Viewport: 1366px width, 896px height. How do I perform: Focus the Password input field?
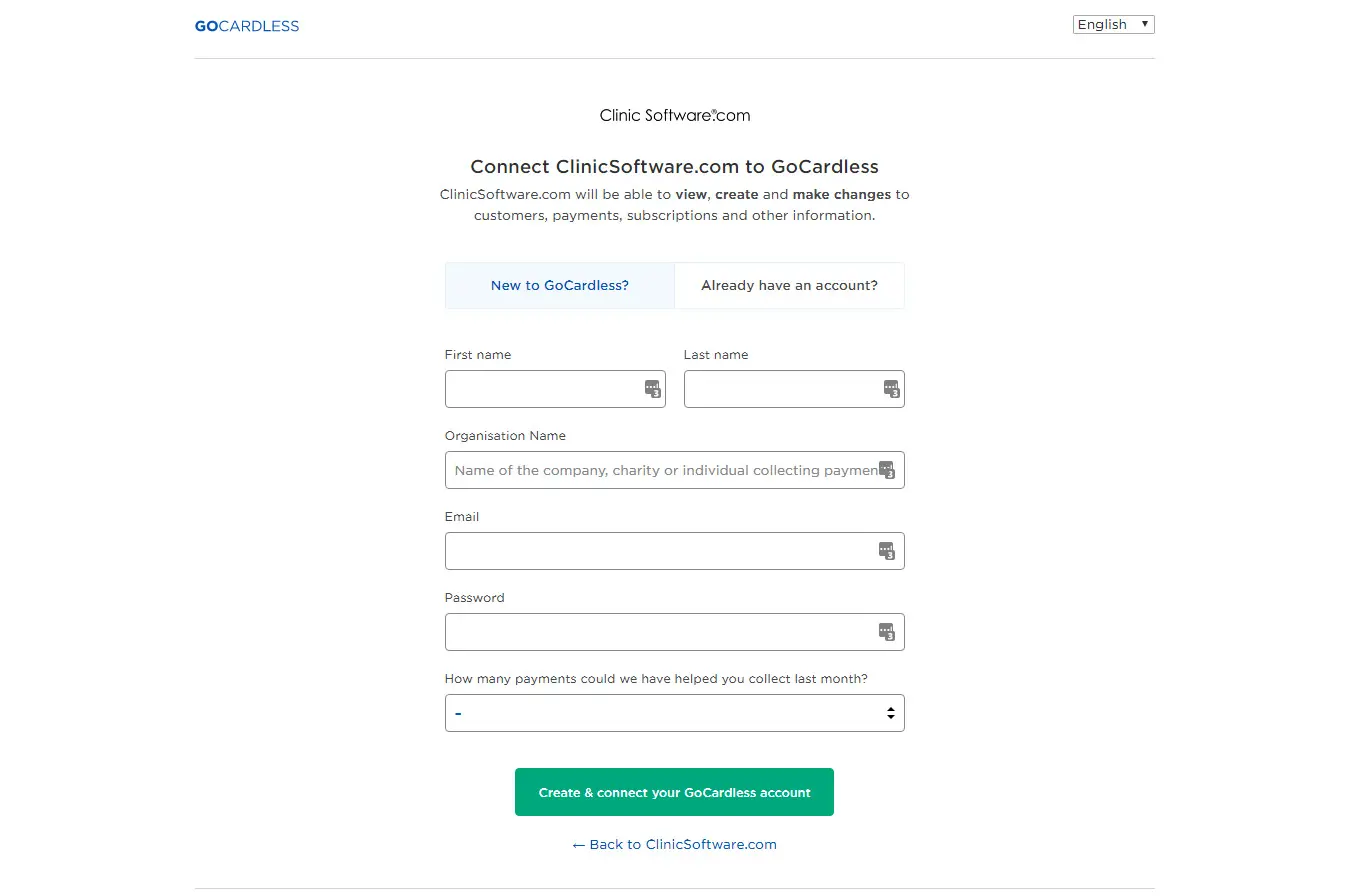click(x=660, y=632)
